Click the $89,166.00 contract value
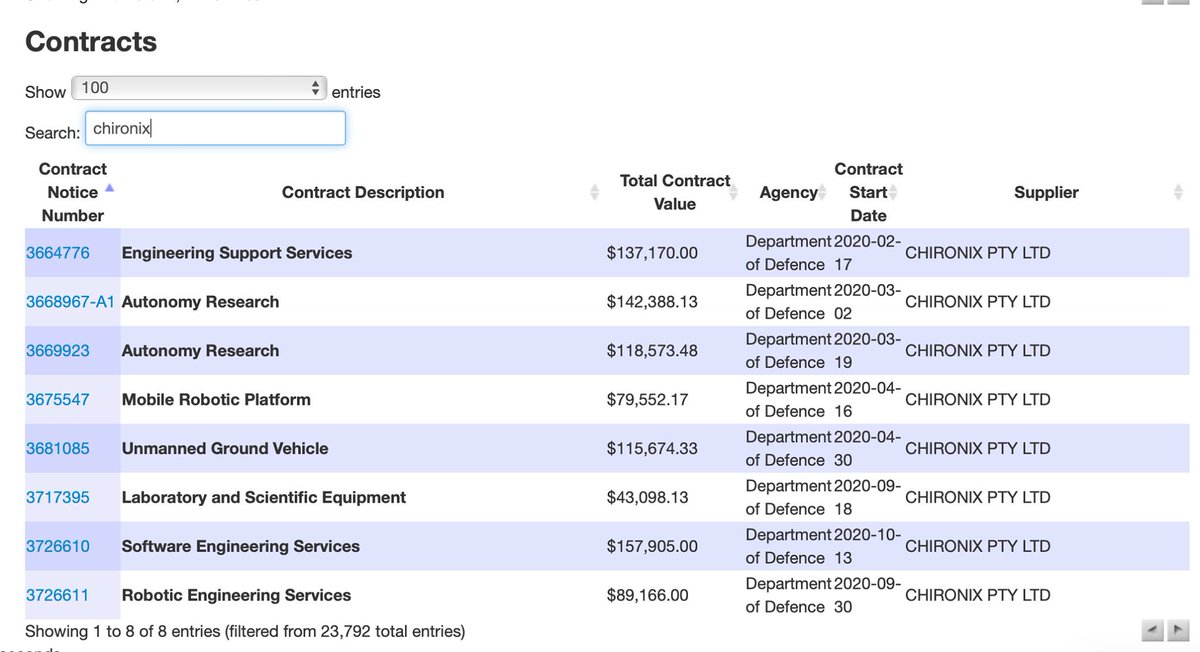Screen dimensions: 1200x652 648,596
